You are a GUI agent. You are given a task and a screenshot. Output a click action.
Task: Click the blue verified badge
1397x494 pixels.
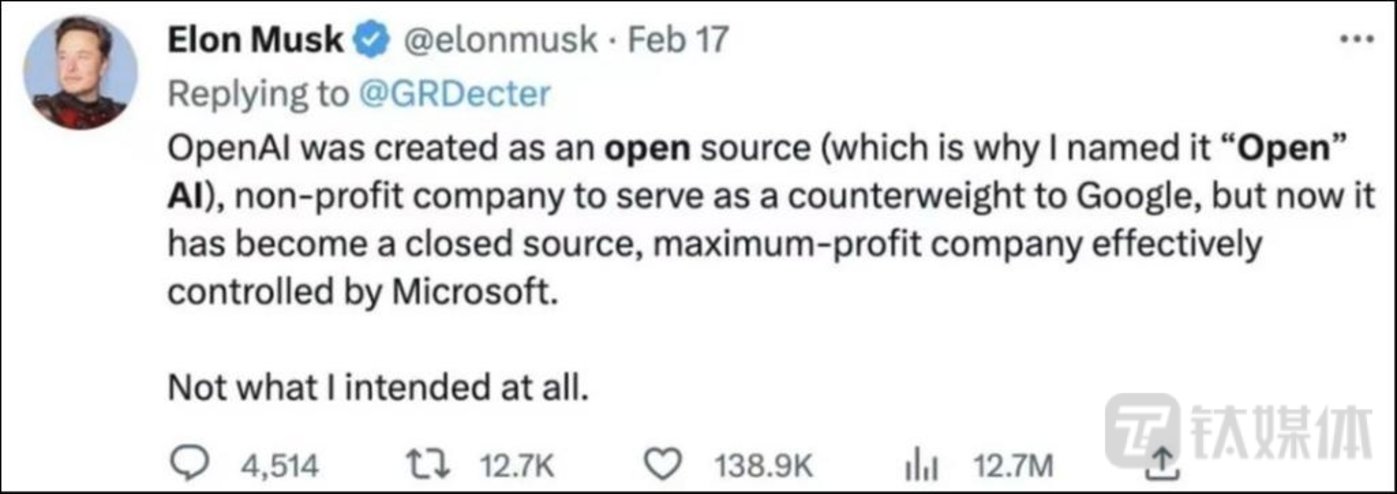tap(370, 40)
